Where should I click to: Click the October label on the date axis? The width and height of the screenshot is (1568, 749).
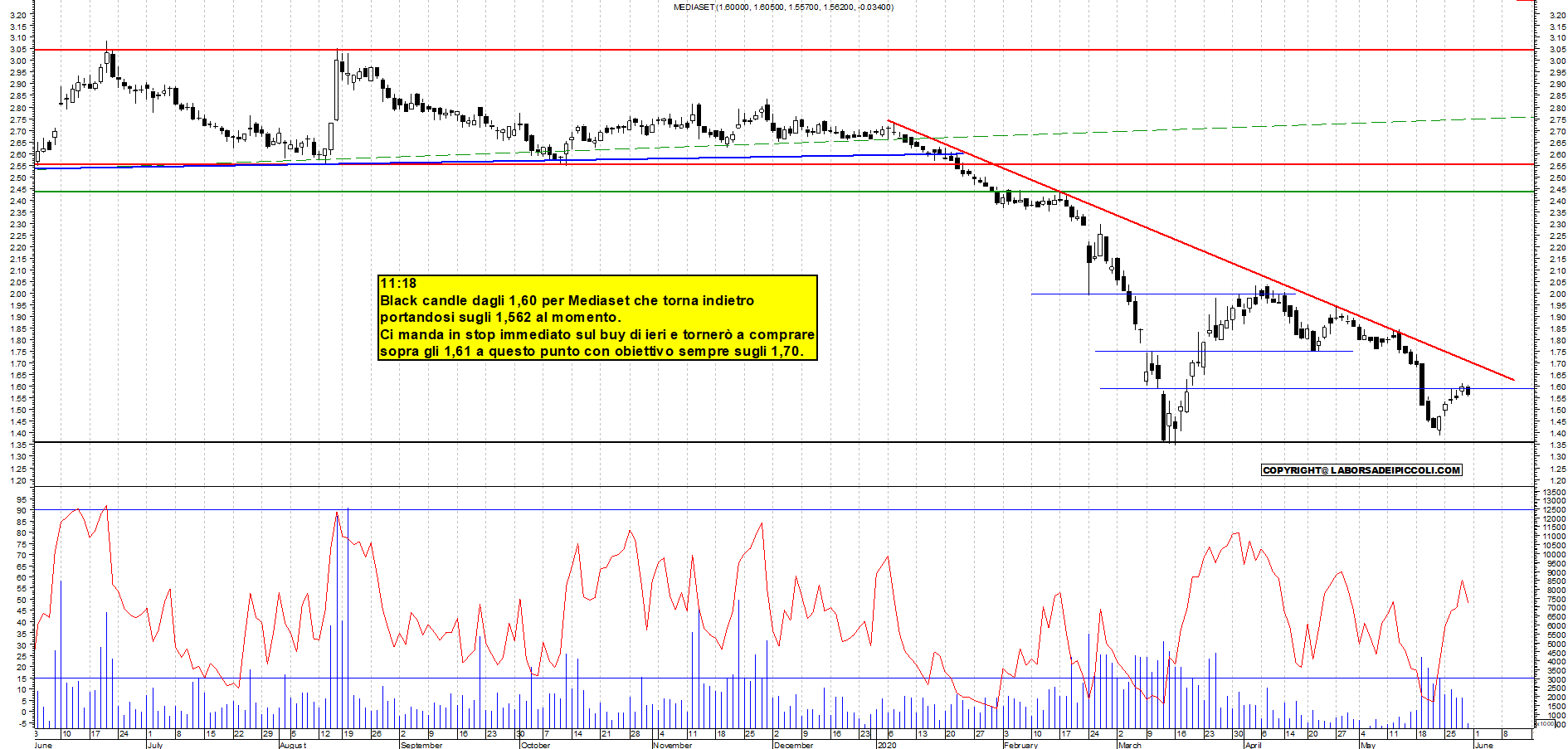click(x=535, y=745)
